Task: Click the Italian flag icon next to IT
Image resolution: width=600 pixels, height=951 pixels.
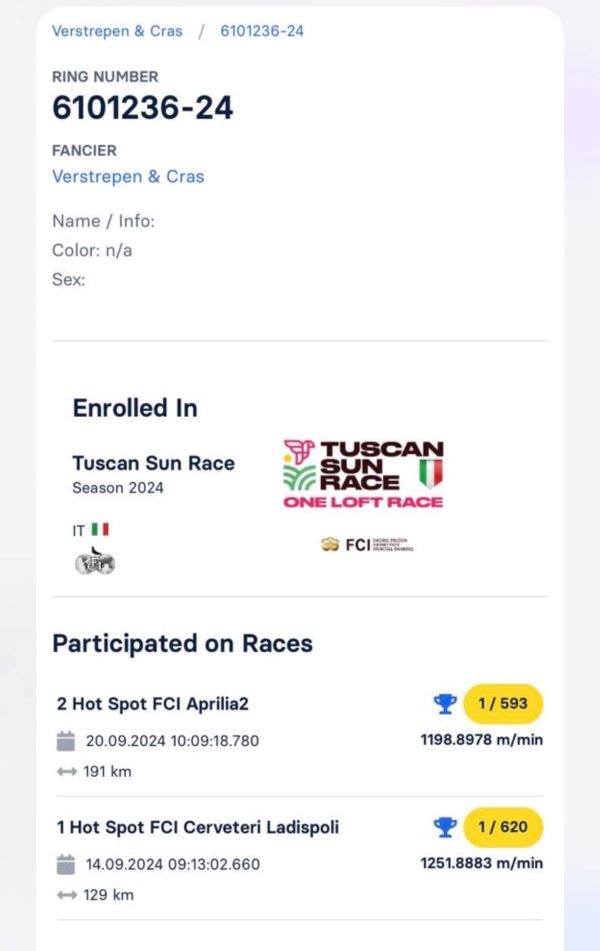Action: [100, 529]
